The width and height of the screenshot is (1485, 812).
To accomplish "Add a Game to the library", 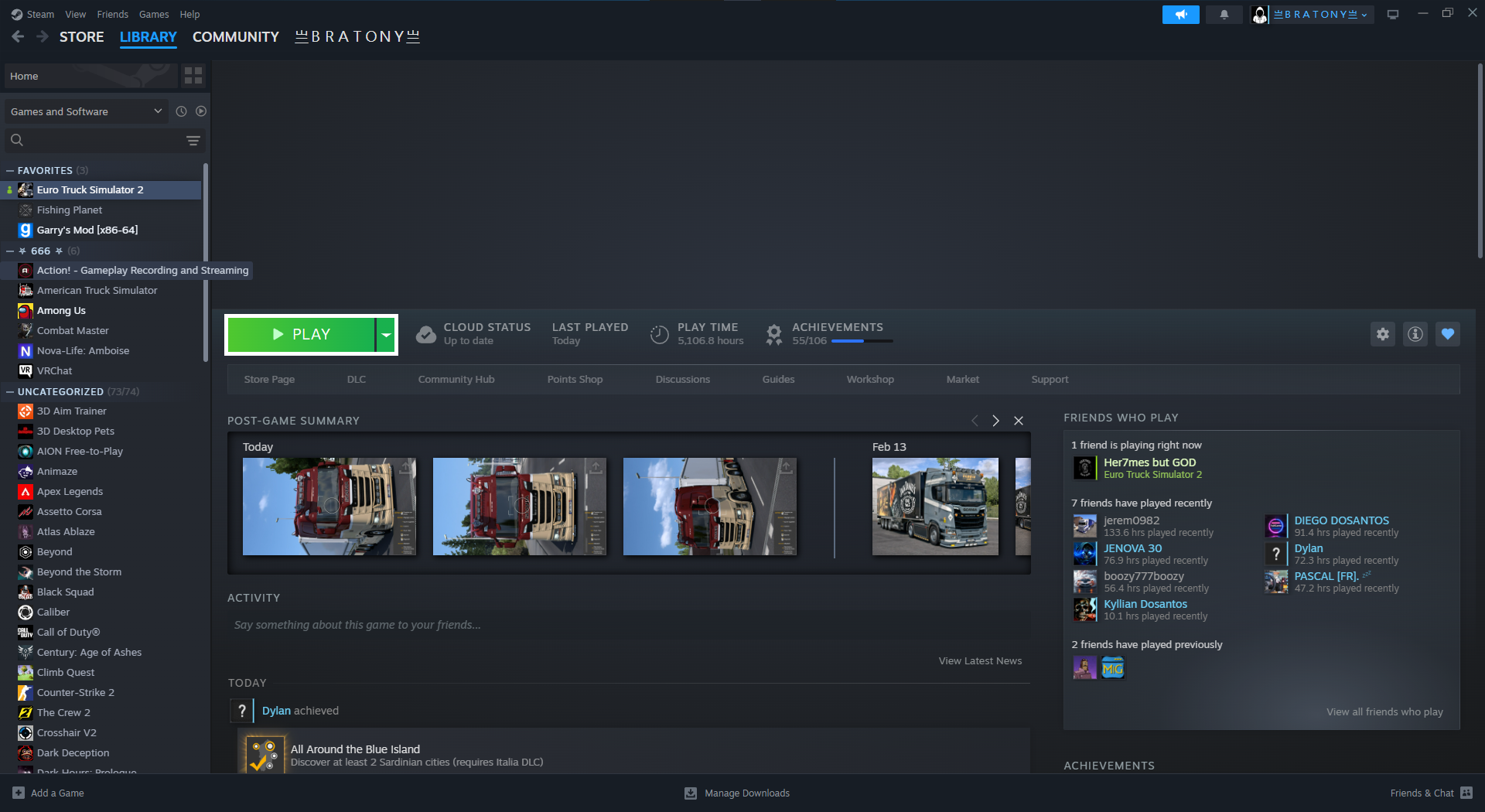I will click(x=48, y=793).
